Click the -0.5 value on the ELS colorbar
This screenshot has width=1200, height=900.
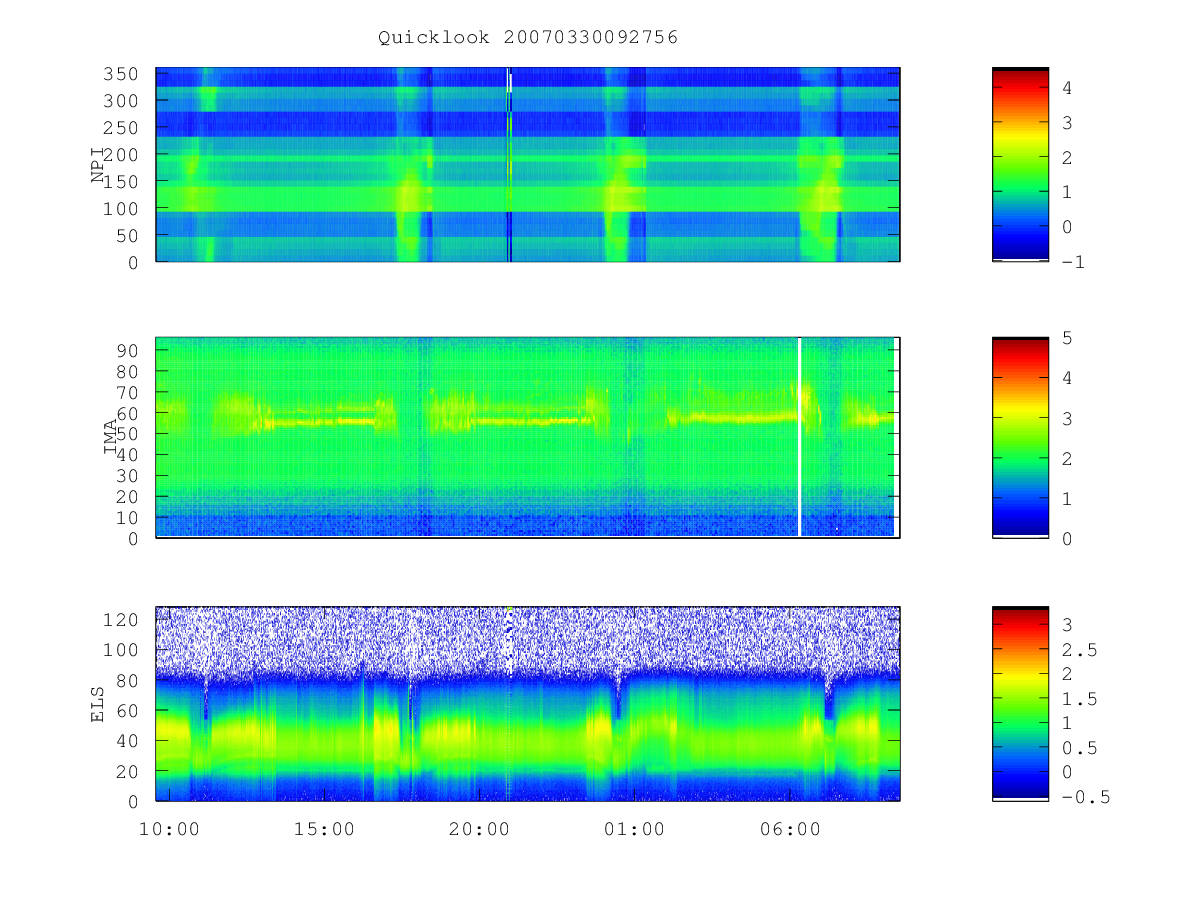coord(1085,797)
